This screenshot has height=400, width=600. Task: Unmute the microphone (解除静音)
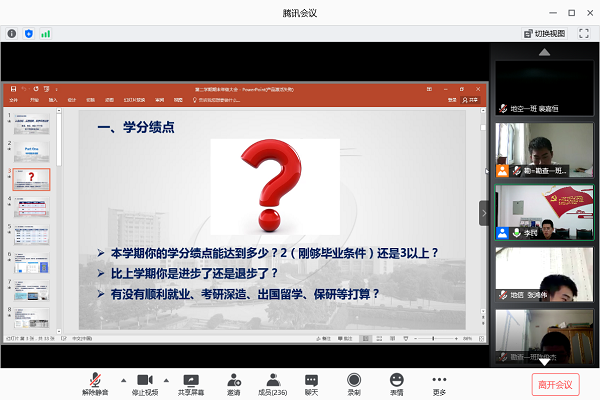tap(95, 384)
